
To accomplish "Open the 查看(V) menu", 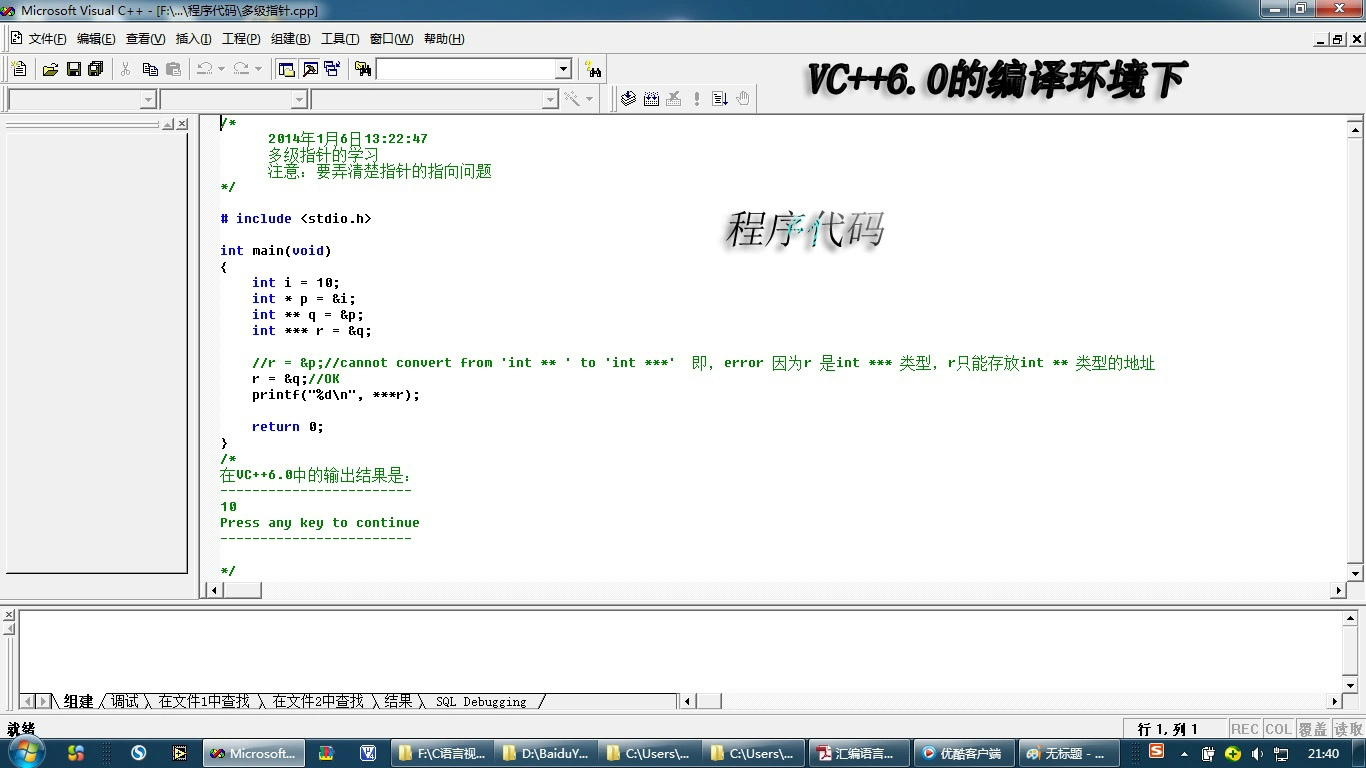I will pos(145,39).
